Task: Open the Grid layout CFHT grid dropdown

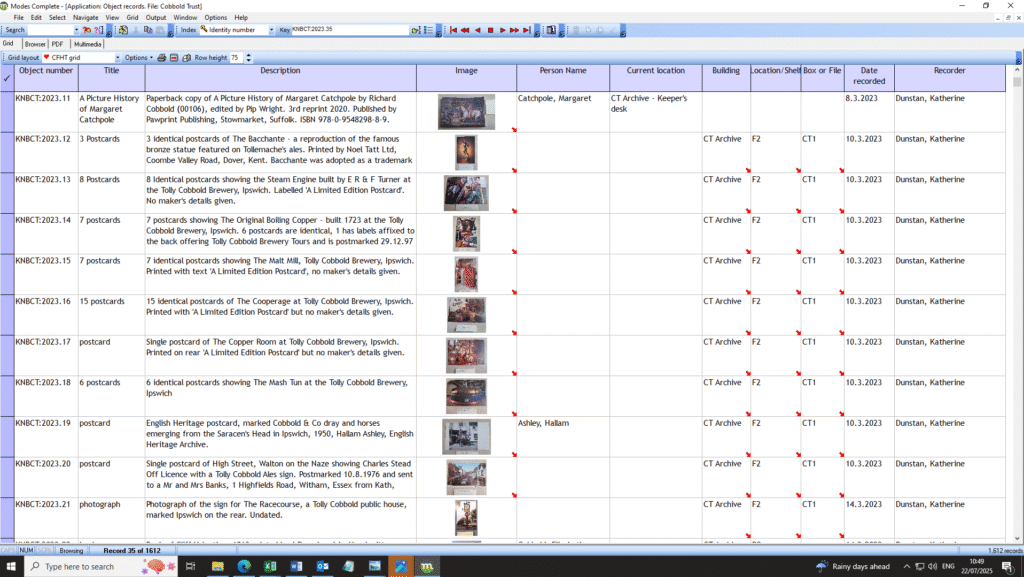Action: coord(118,57)
